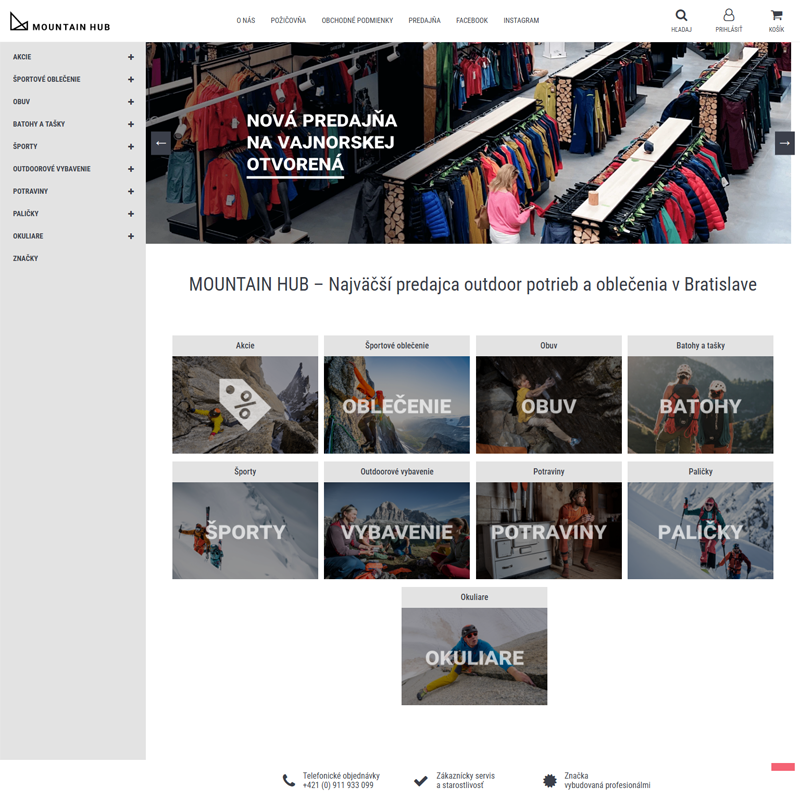This screenshot has width=800, height=800.
Task: Select Akcie in the left sidebar
Action: (22, 57)
